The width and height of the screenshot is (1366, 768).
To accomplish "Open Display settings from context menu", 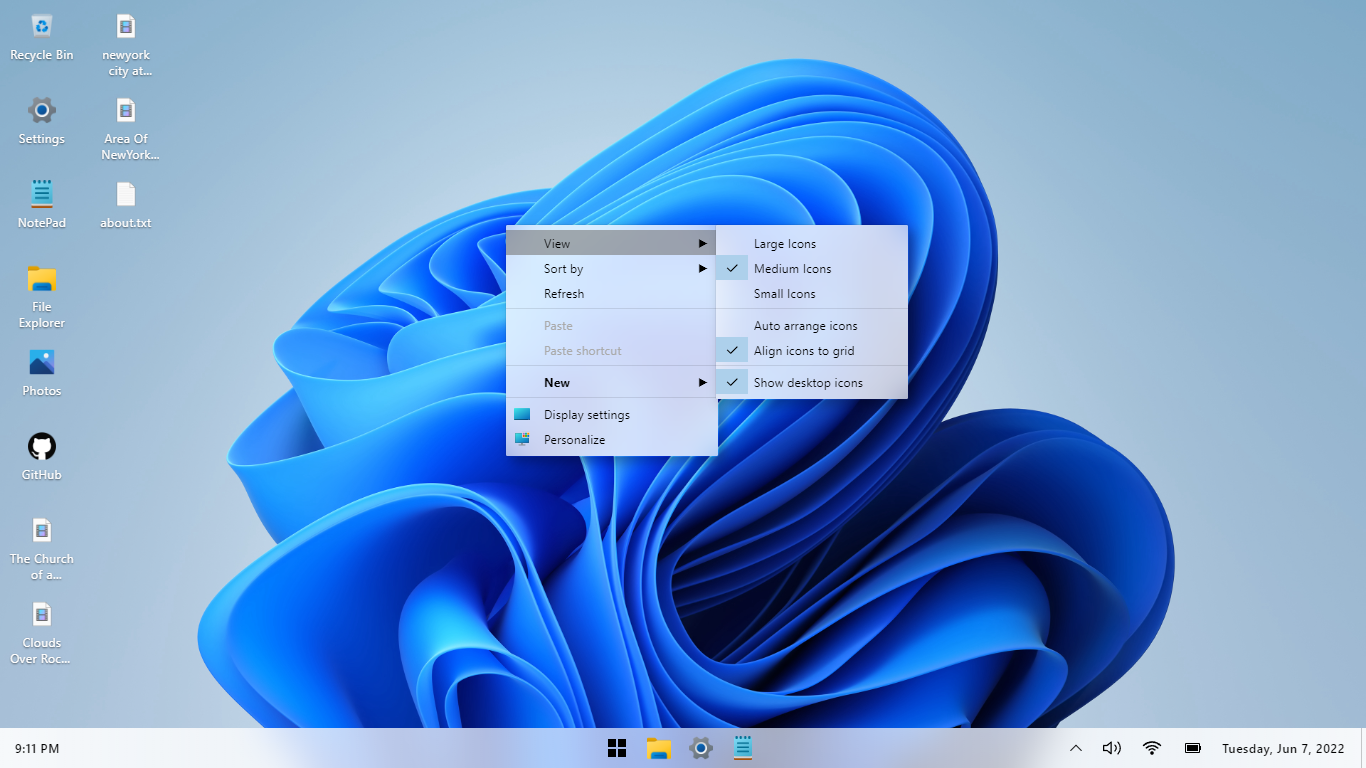I will 586,415.
